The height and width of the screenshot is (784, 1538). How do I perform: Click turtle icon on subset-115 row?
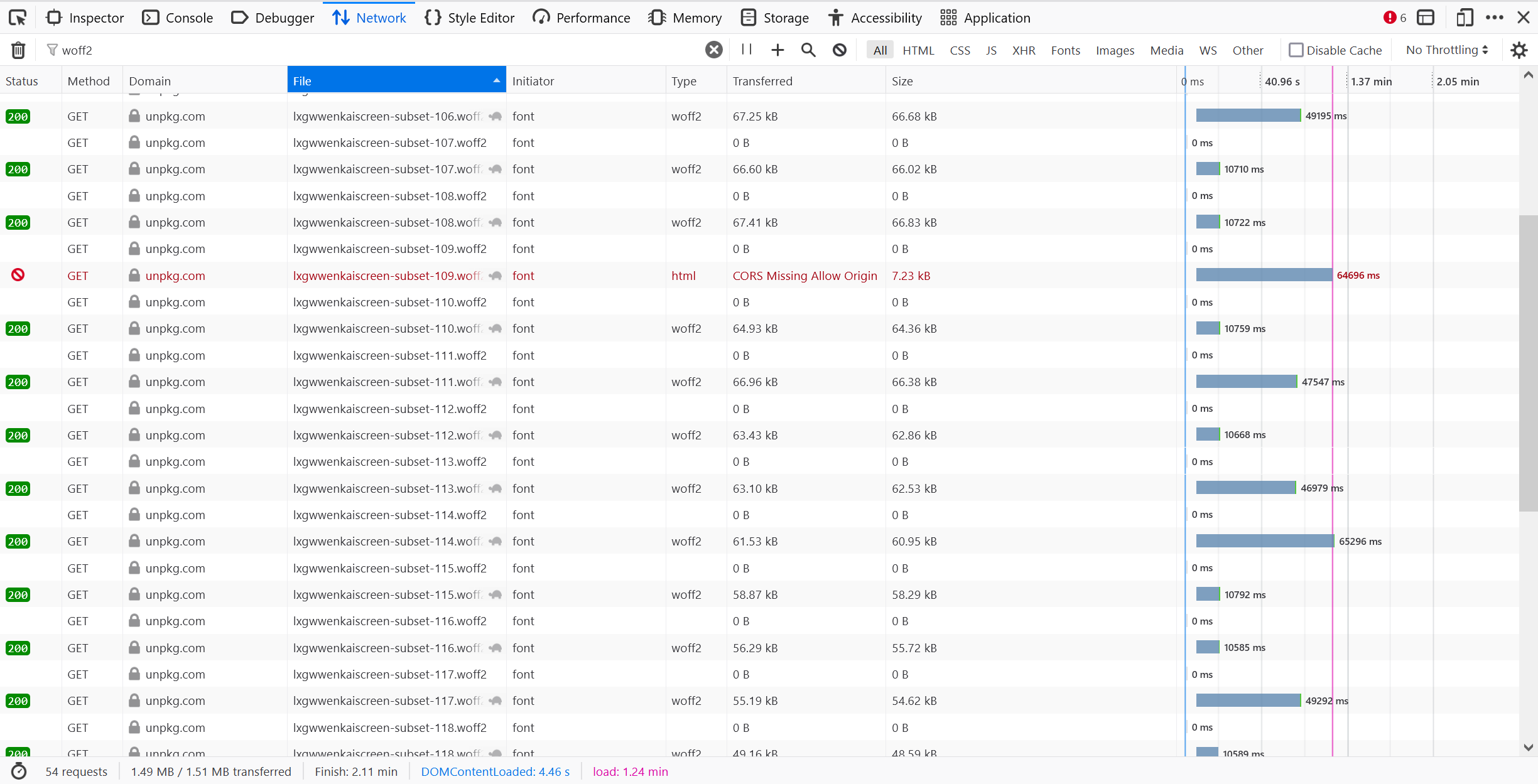click(x=496, y=594)
